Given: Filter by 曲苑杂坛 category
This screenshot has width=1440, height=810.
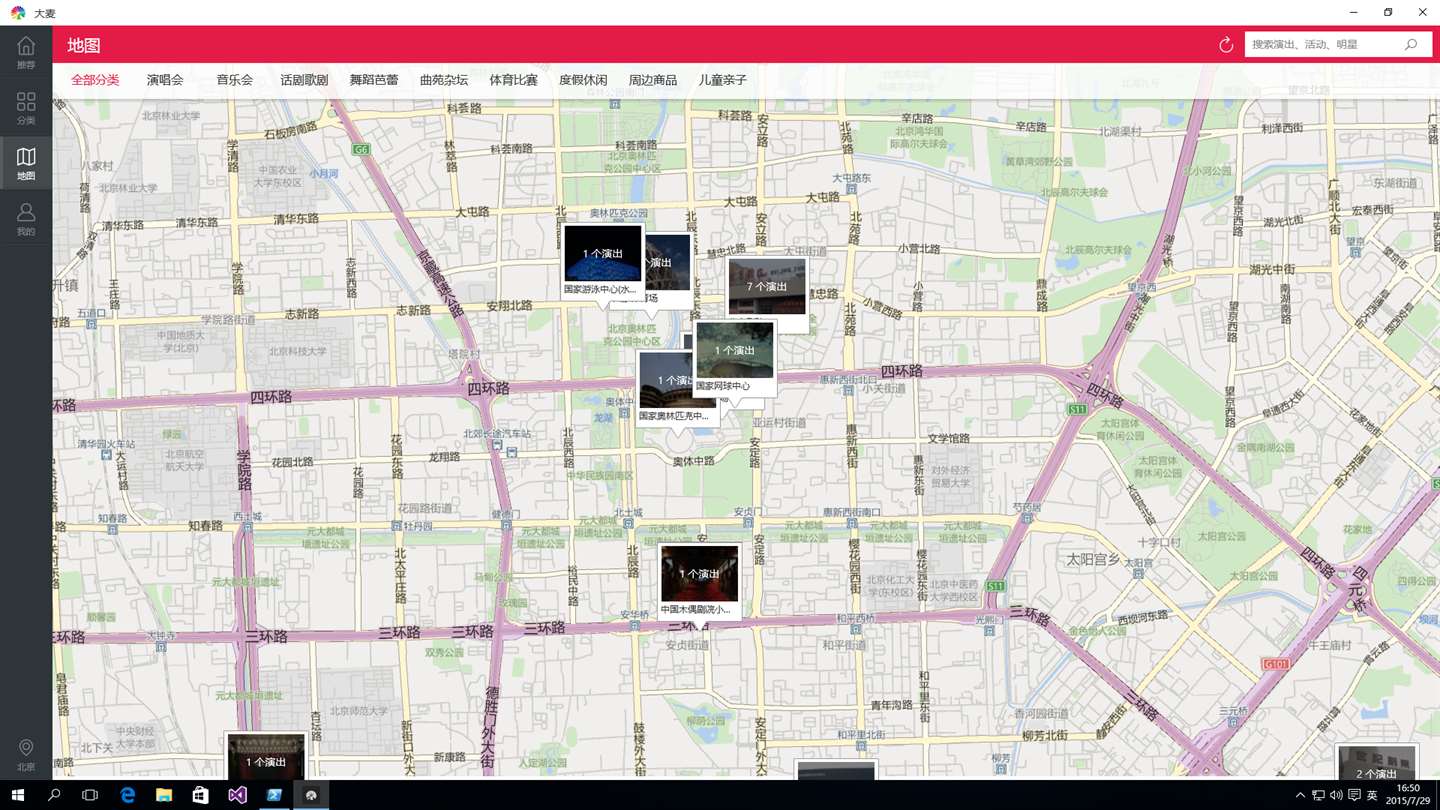Looking at the screenshot, I should 444,80.
